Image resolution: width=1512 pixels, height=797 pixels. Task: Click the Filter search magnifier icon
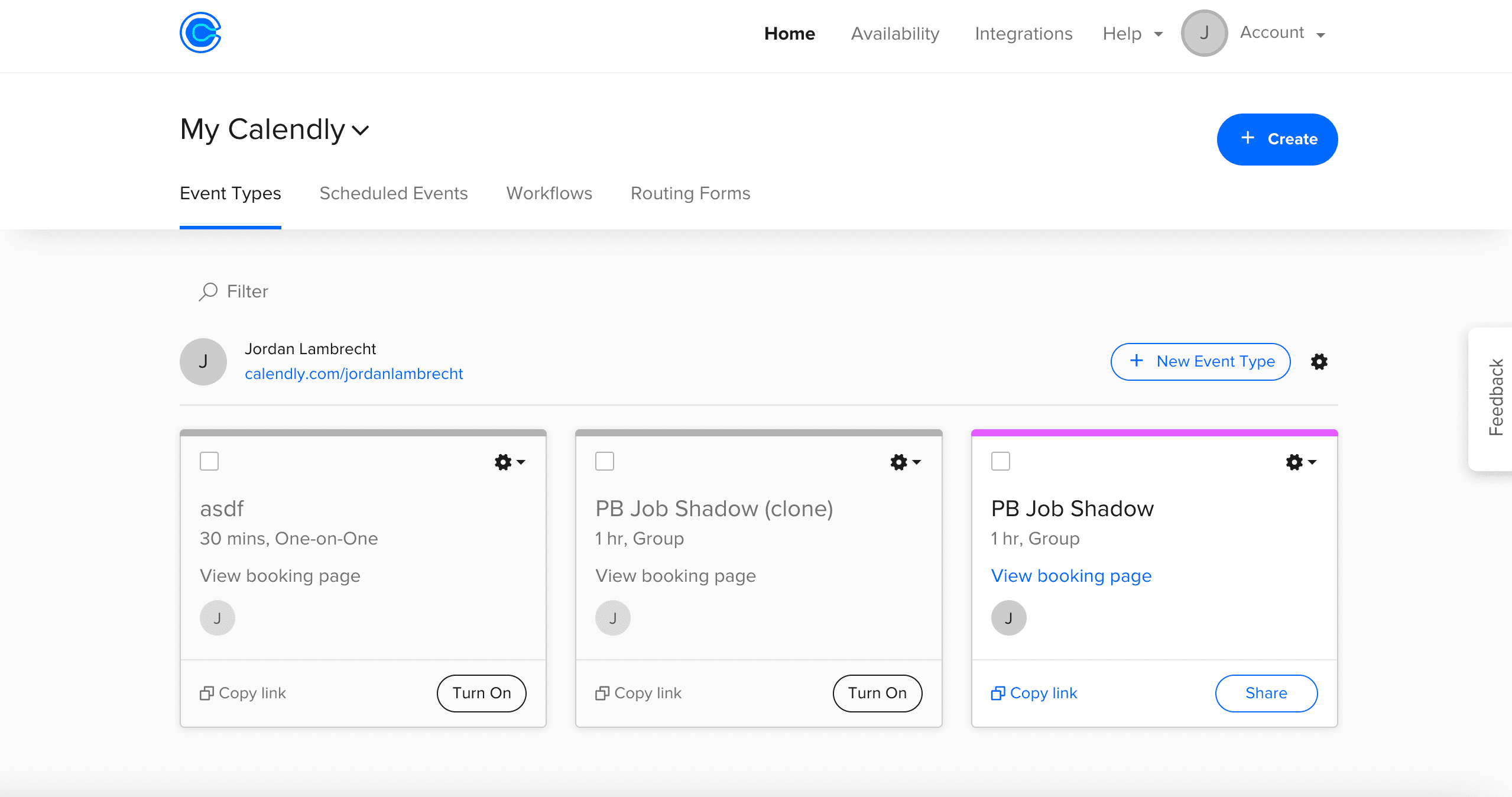tap(207, 291)
